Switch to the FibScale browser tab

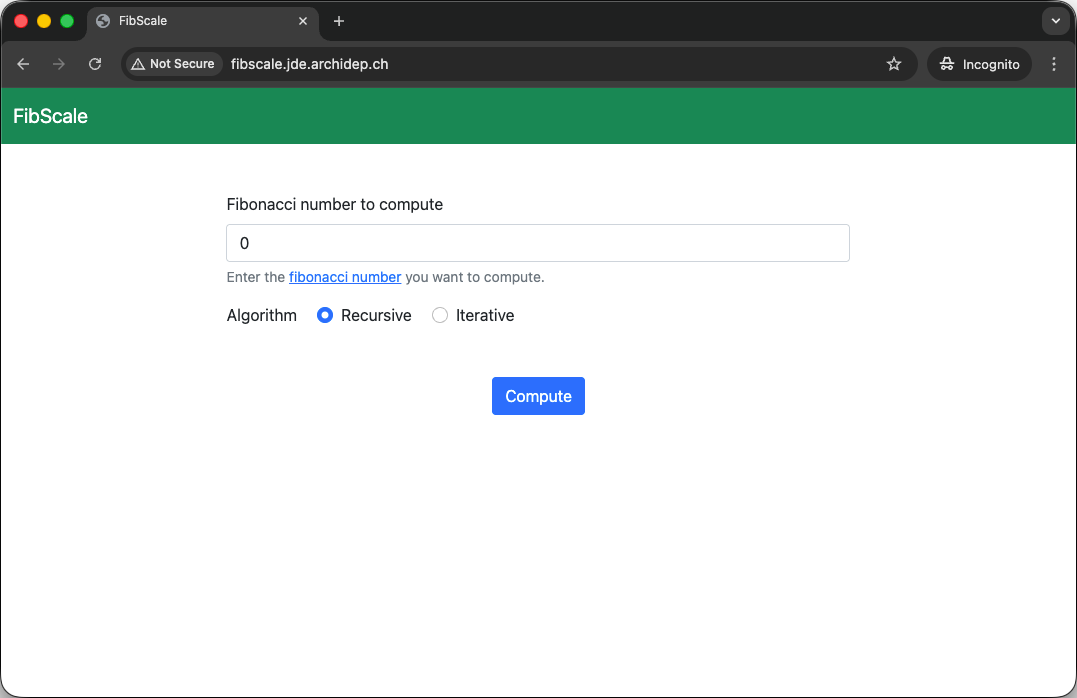tap(190, 21)
